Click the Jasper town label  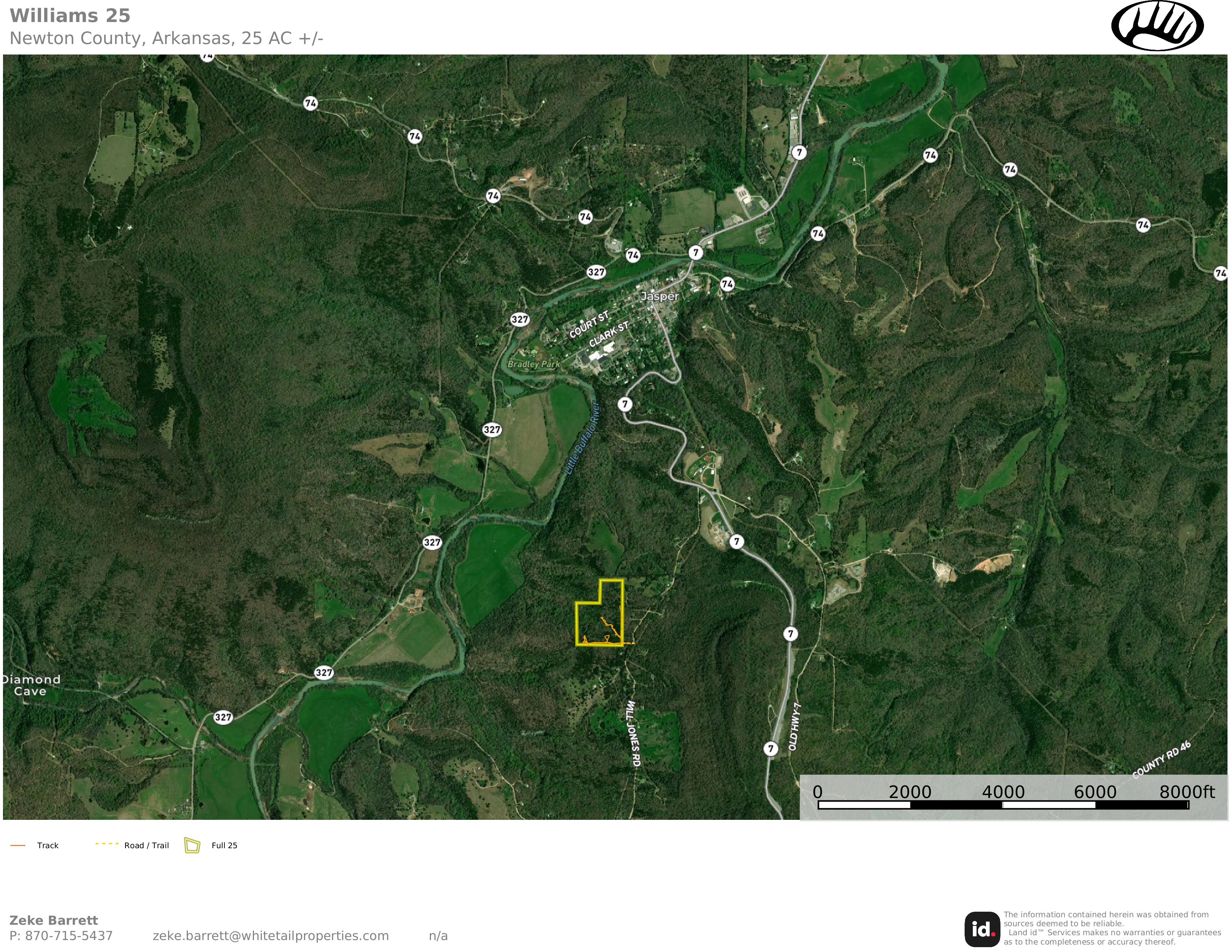(x=660, y=296)
